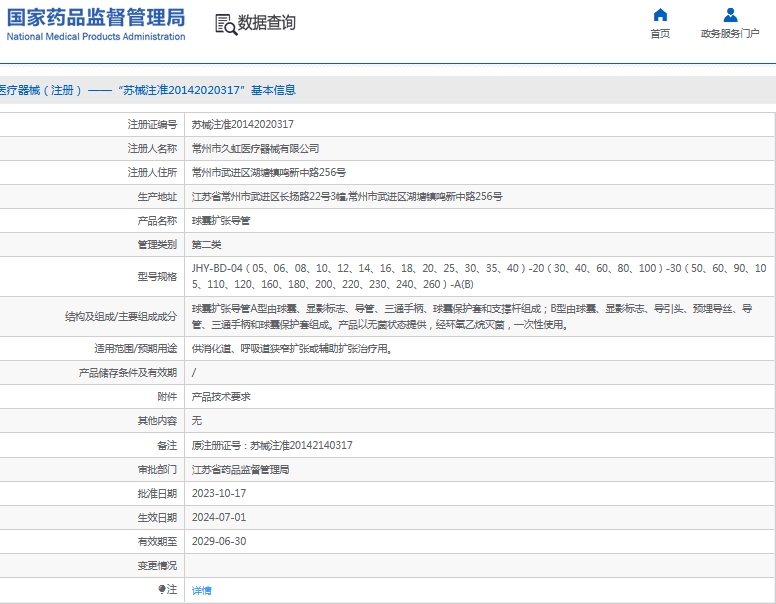This screenshot has width=776, height=604.
Task: Click the approving department 江苏省药品监督管理局
Action: (x=241, y=469)
